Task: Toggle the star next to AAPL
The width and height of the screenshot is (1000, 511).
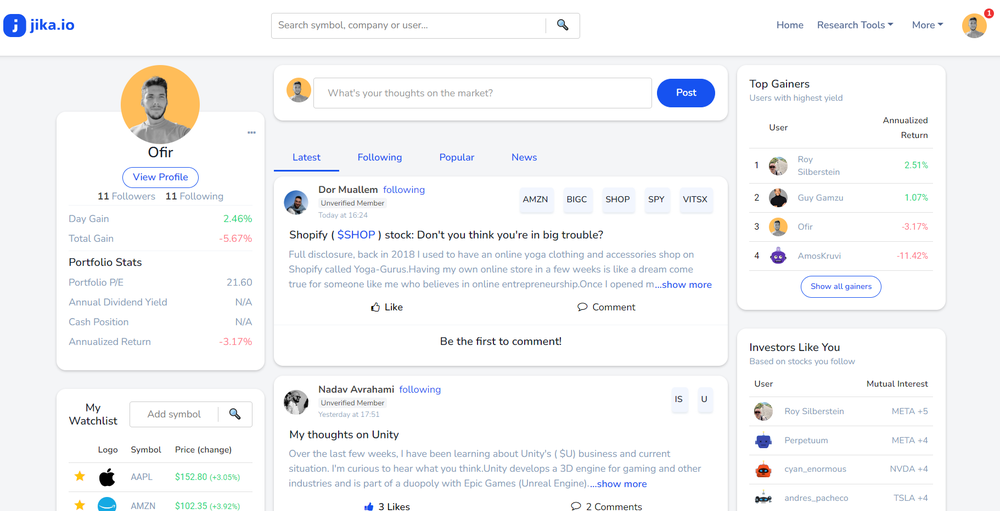Action: coord(80,476)
